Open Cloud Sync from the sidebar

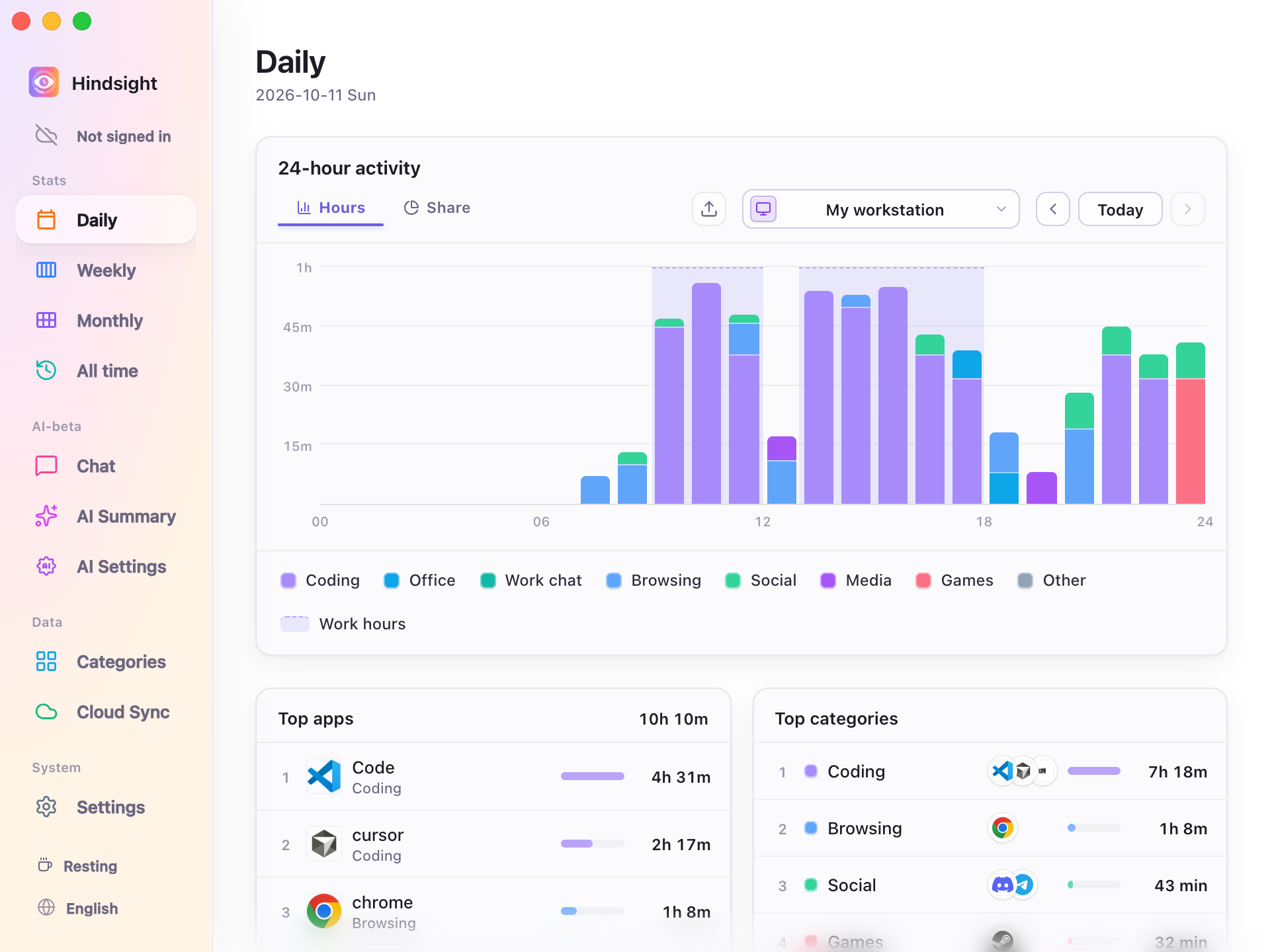pos(106,711)
